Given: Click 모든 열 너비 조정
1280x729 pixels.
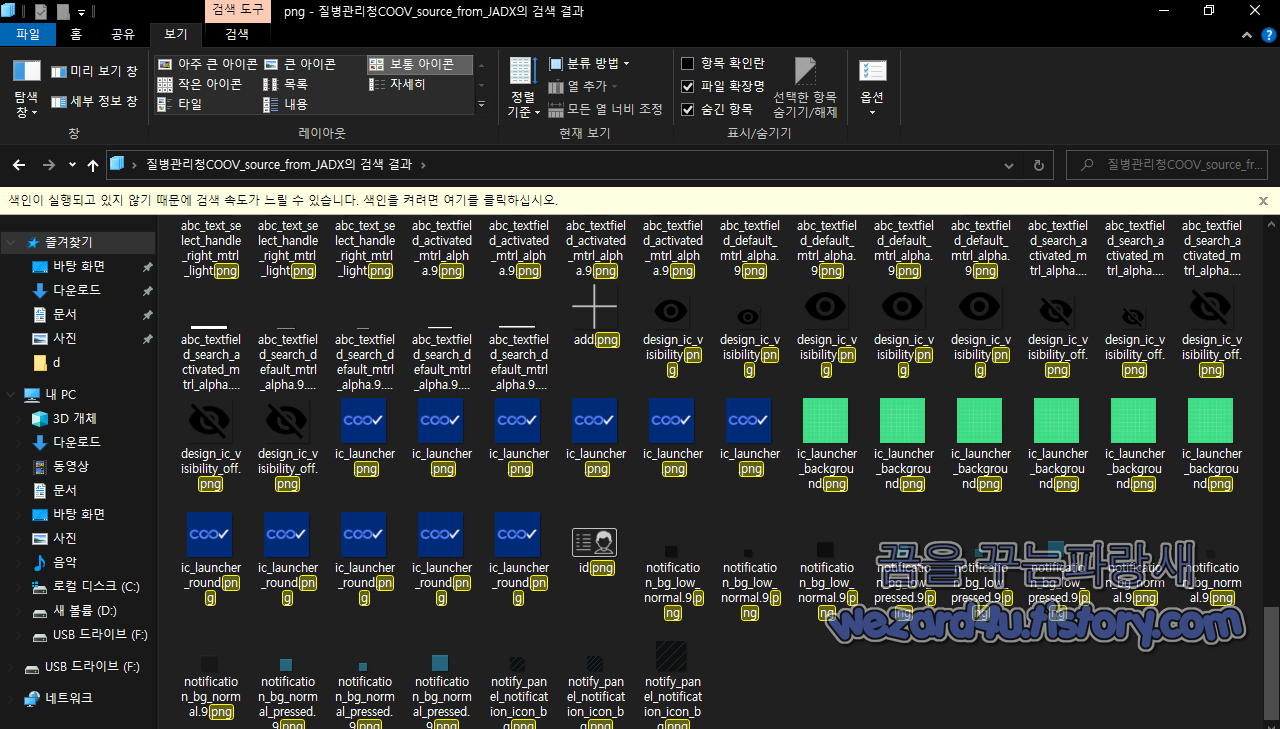Looking at the screenshot, I should click(x=605, y=109).
